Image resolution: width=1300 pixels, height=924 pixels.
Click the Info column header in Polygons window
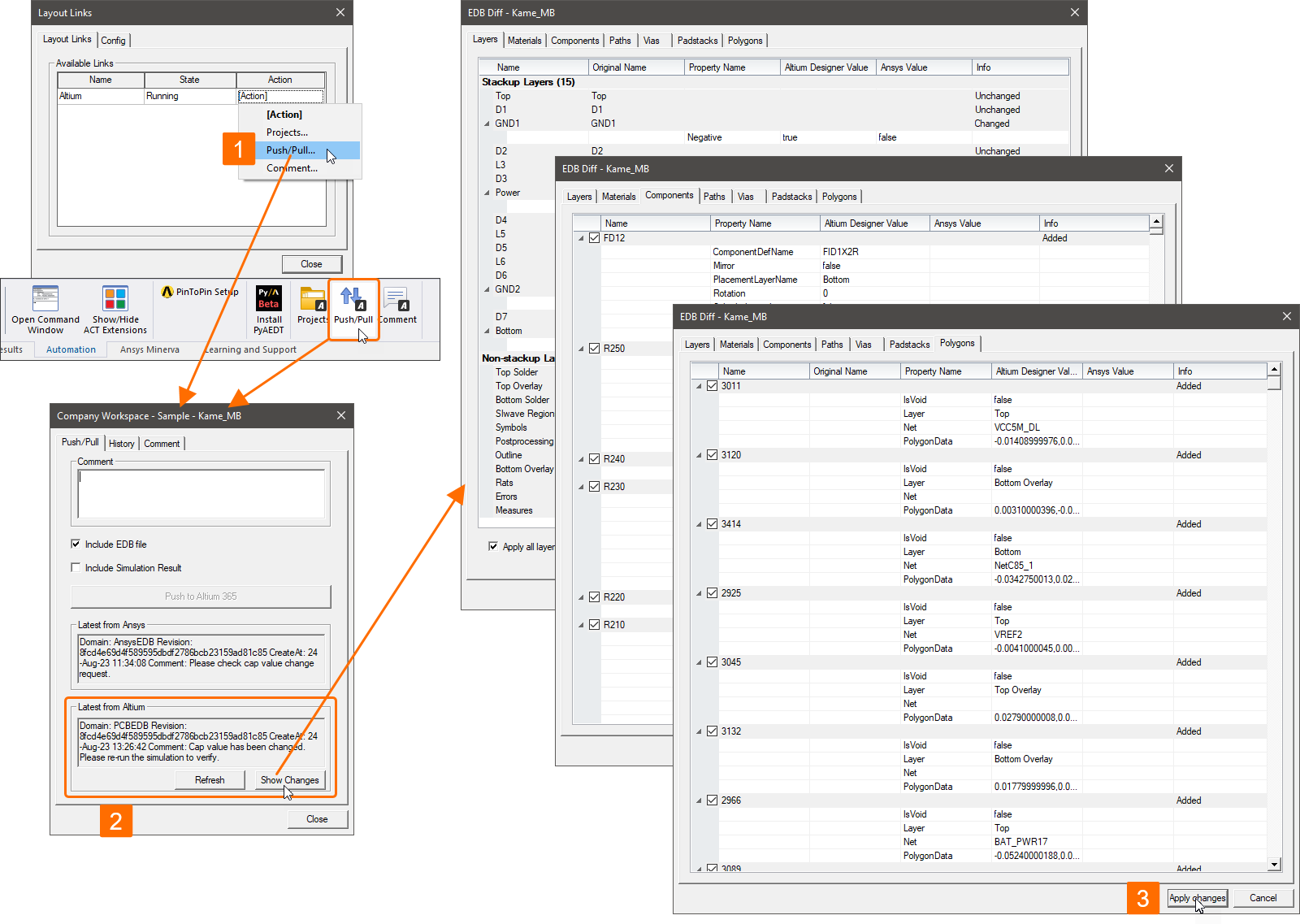pos(1220,371)
